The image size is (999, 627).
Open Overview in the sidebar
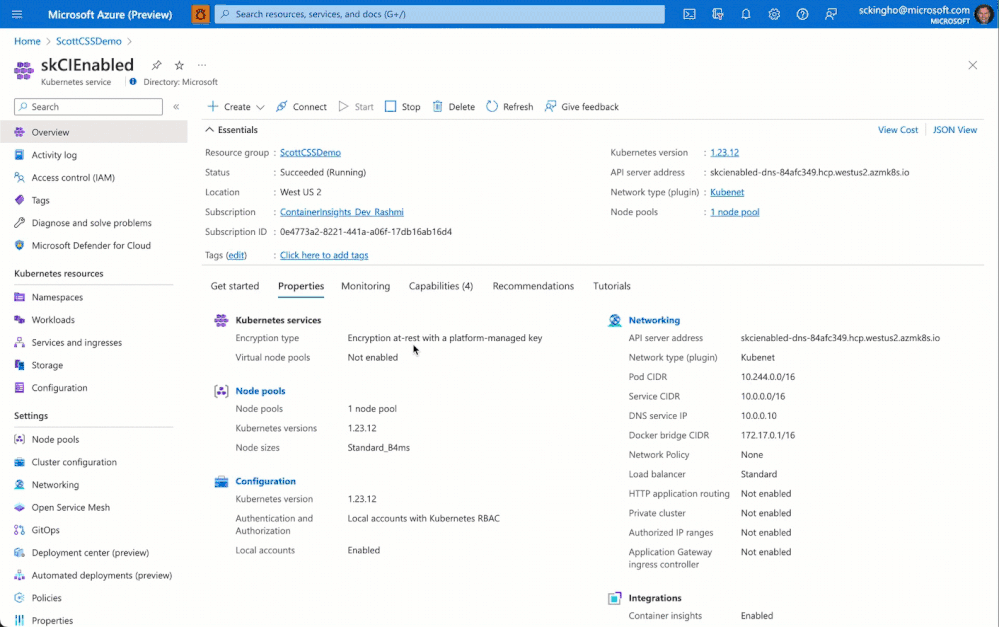pos(94,133)
